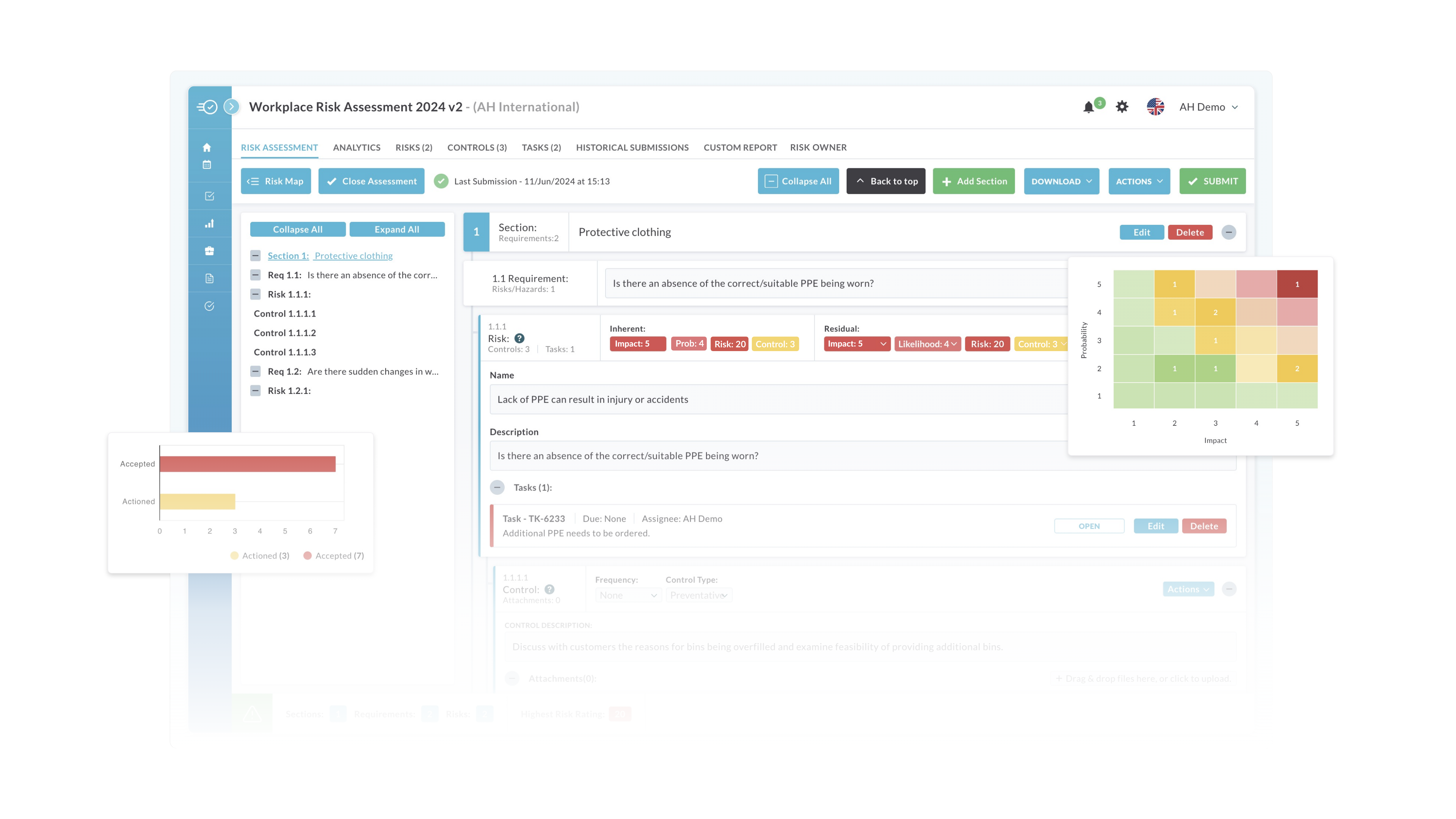Screen dimensions: 1456x819
Task: Open notifications bell icon
Action: [x=1089, y=107]
